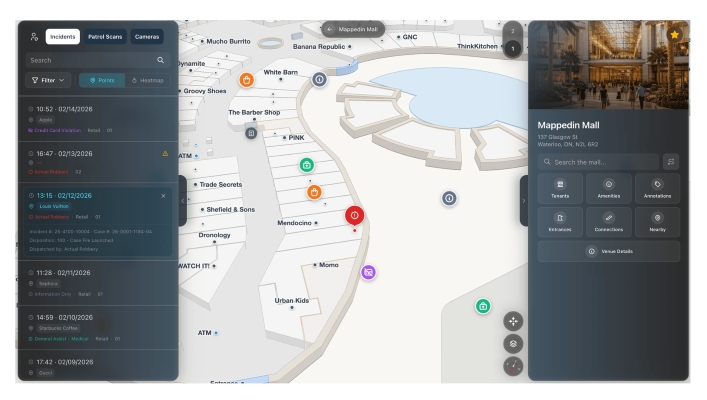The height and width of the screenshot is (400, 707).
Task: Click the map pan/move control button
Action: click(x=513, y=322)
